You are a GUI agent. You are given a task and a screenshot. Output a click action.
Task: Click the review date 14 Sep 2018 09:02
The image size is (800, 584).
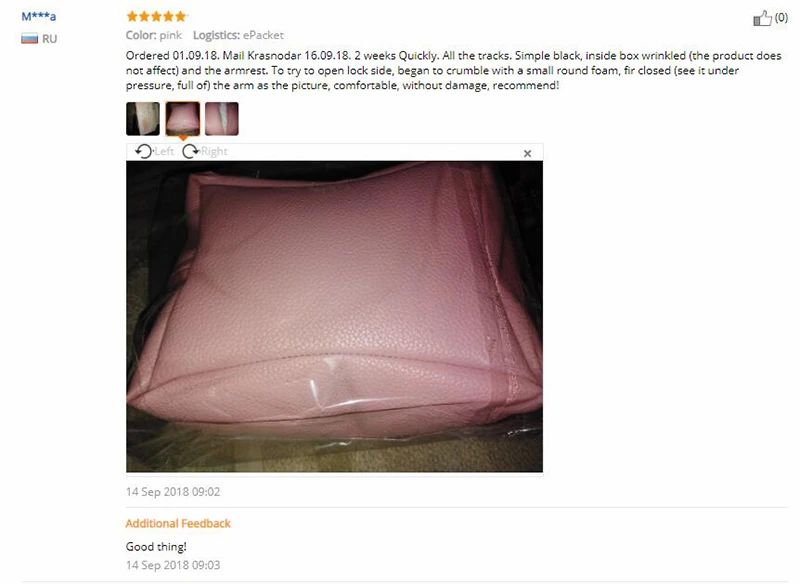tap(173, 492)
